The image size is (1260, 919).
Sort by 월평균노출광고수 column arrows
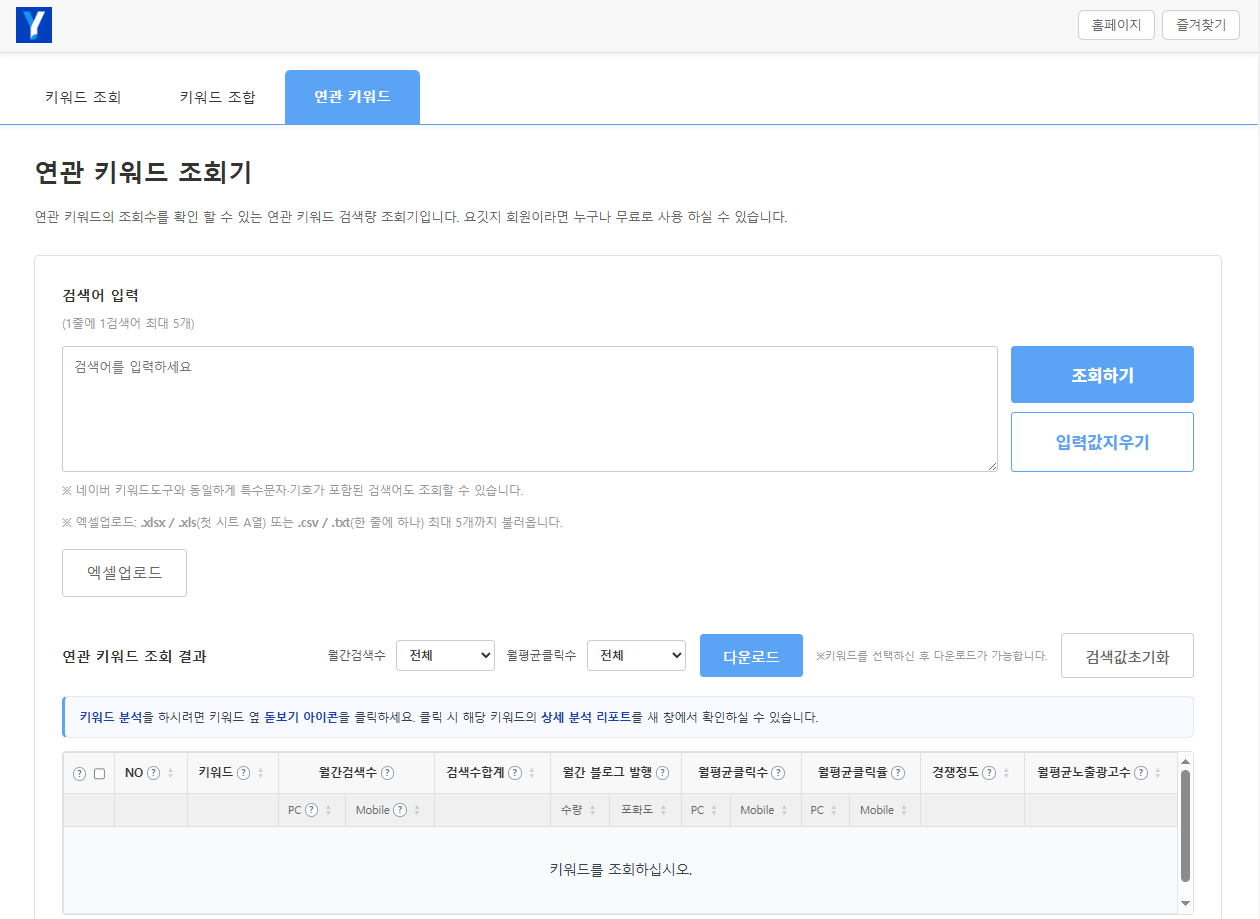1159,773
